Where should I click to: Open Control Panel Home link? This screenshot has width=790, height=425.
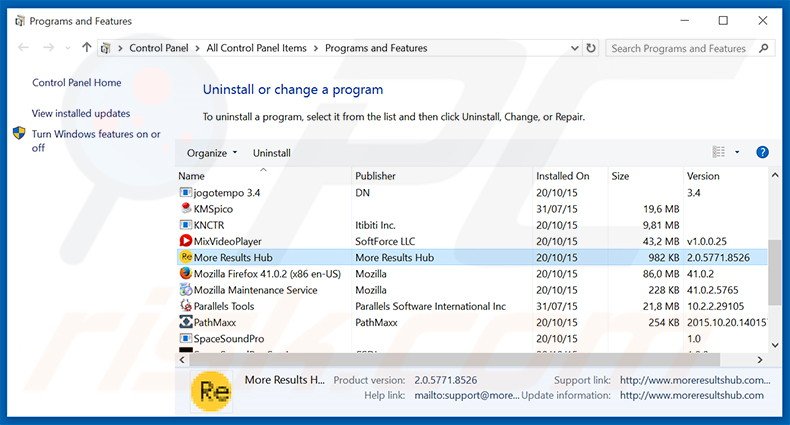click(x=77, y=83)
